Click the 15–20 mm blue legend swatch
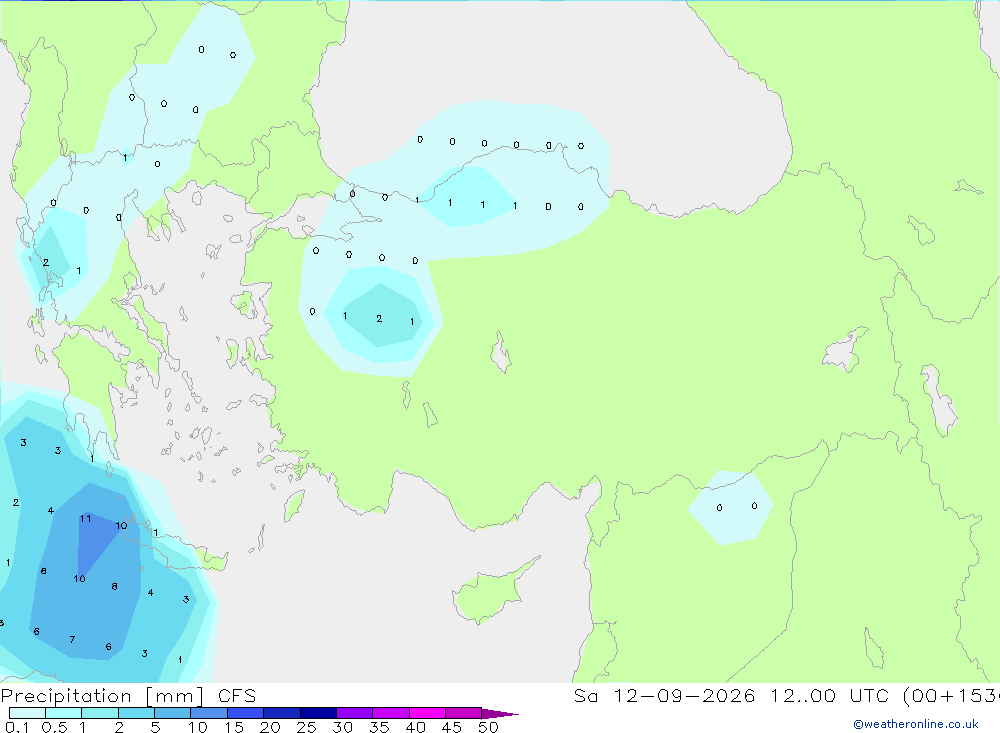The image size is (1000, 733). [245, 713]
